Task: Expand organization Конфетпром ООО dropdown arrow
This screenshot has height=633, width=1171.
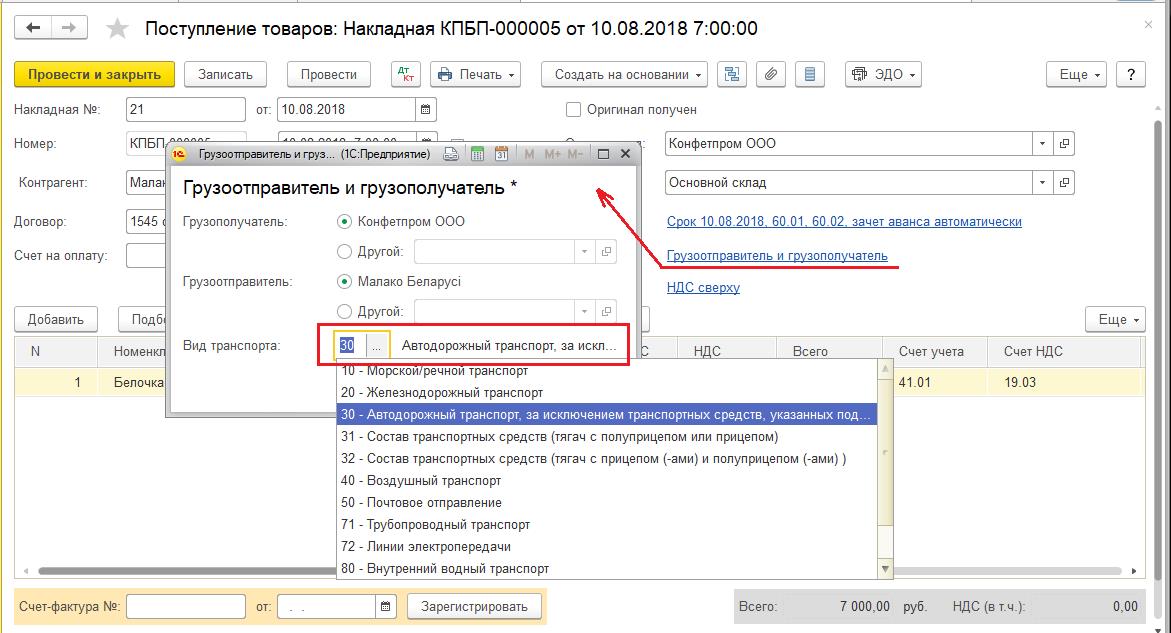Action: pyautogui.click(x=1043, y=143)
